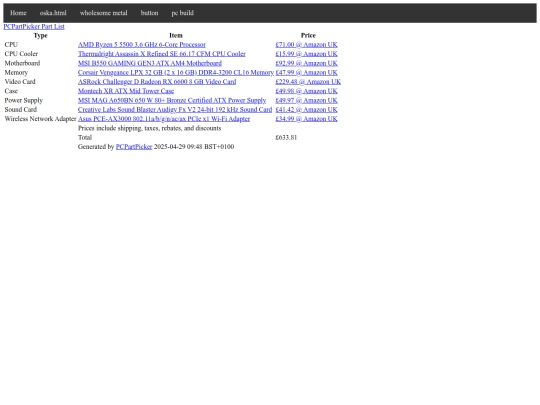
Task: Switch to the pc build page
Action: [183, 13]
